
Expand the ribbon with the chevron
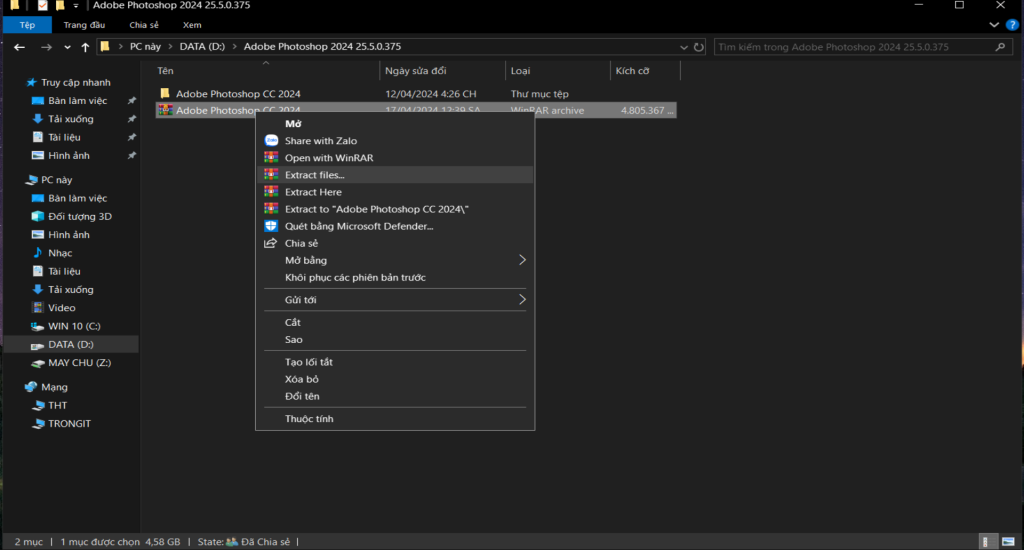click(994, 25)
